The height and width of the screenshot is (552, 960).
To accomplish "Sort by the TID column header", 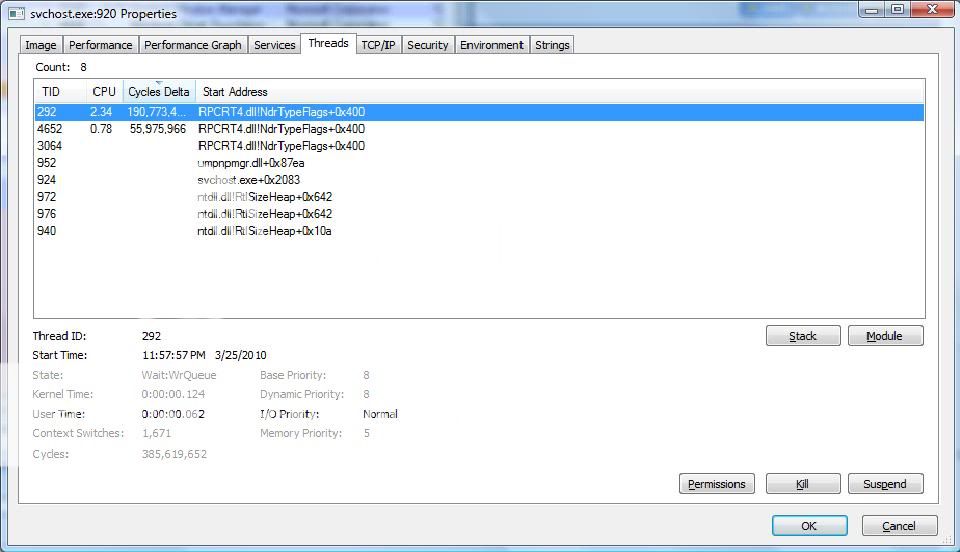I will pos(60,92).
